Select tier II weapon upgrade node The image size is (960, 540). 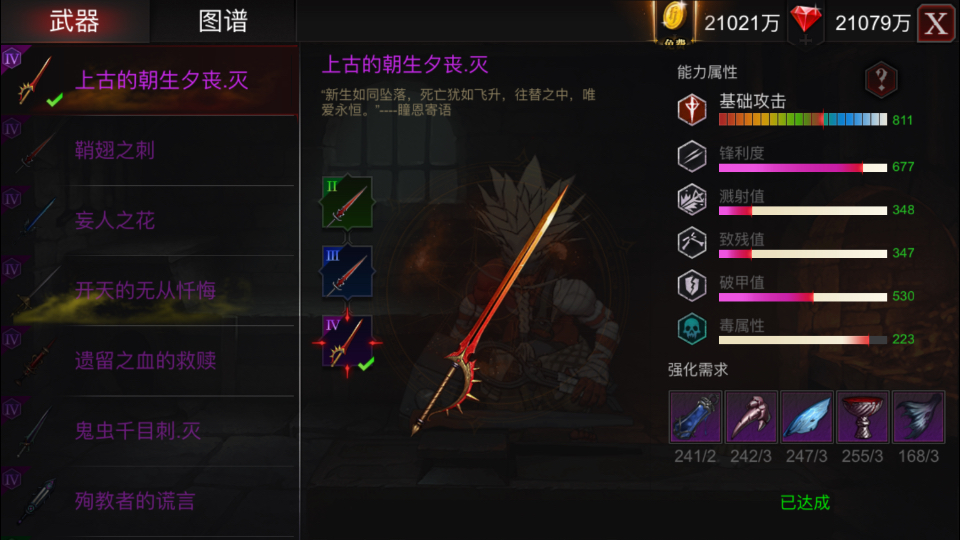click(347, 203)
